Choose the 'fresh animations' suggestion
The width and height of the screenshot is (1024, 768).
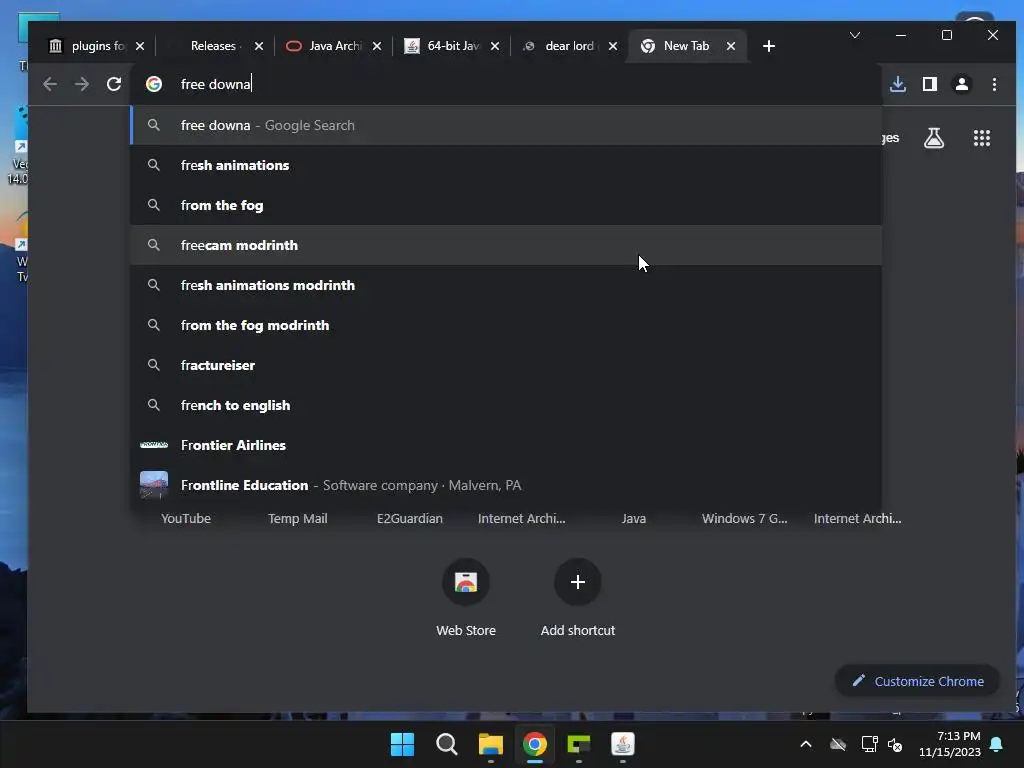[506, 165]
